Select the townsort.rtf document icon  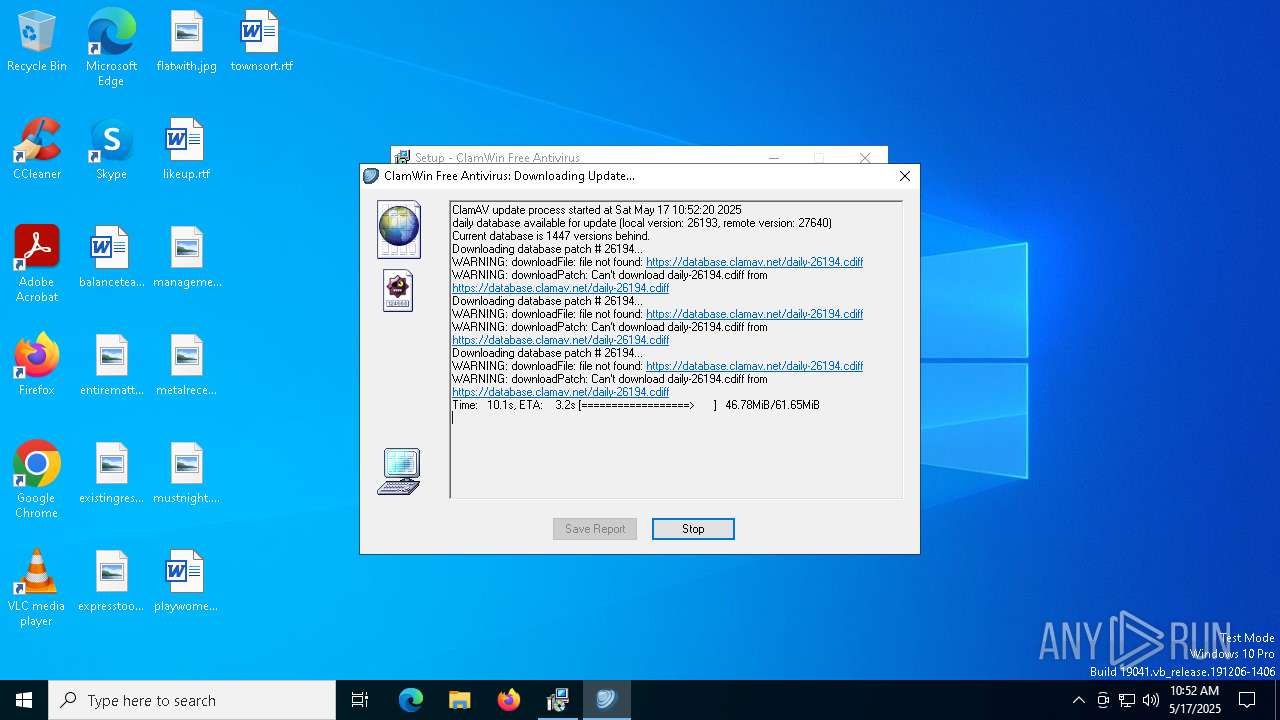pos(261,40)
